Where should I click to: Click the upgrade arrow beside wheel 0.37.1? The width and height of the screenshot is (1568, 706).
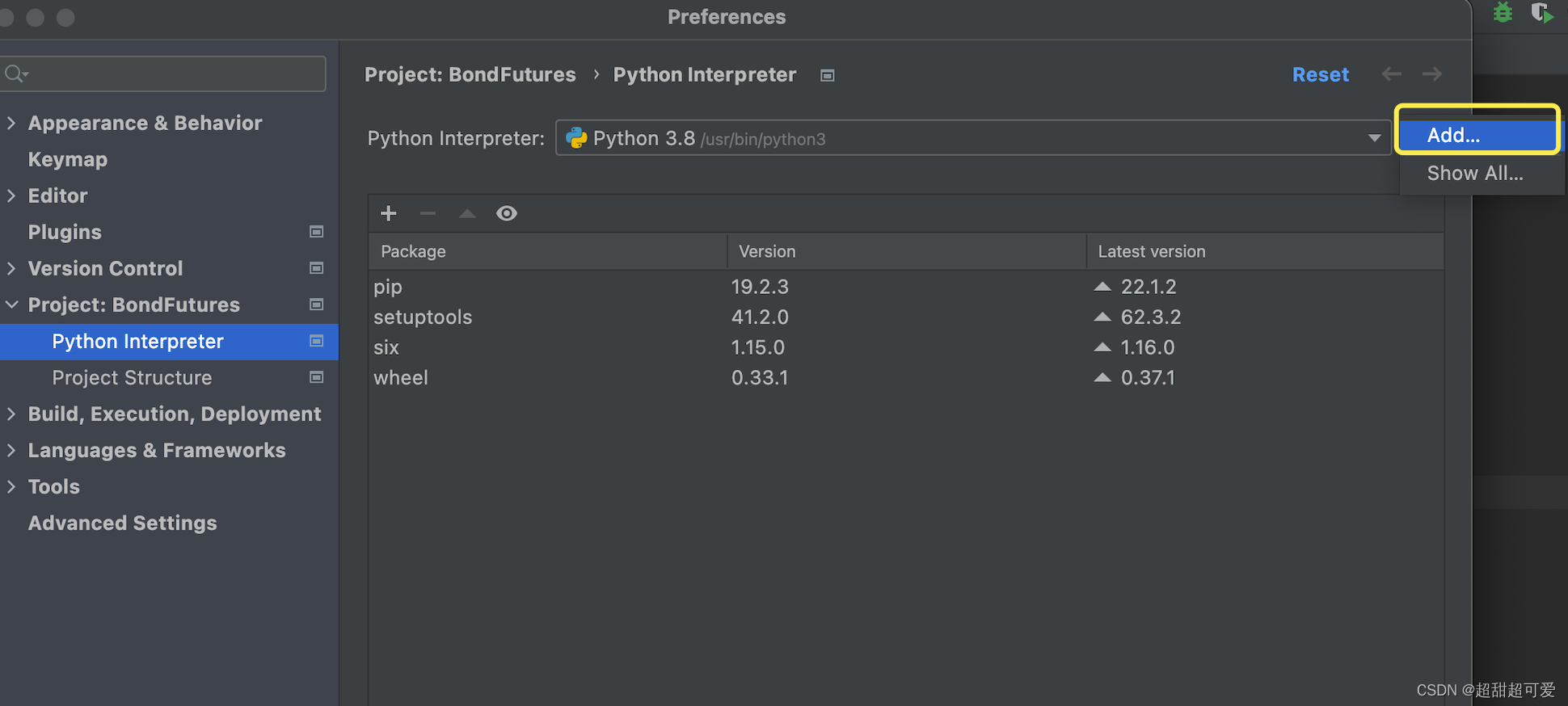pos(1102,377)
